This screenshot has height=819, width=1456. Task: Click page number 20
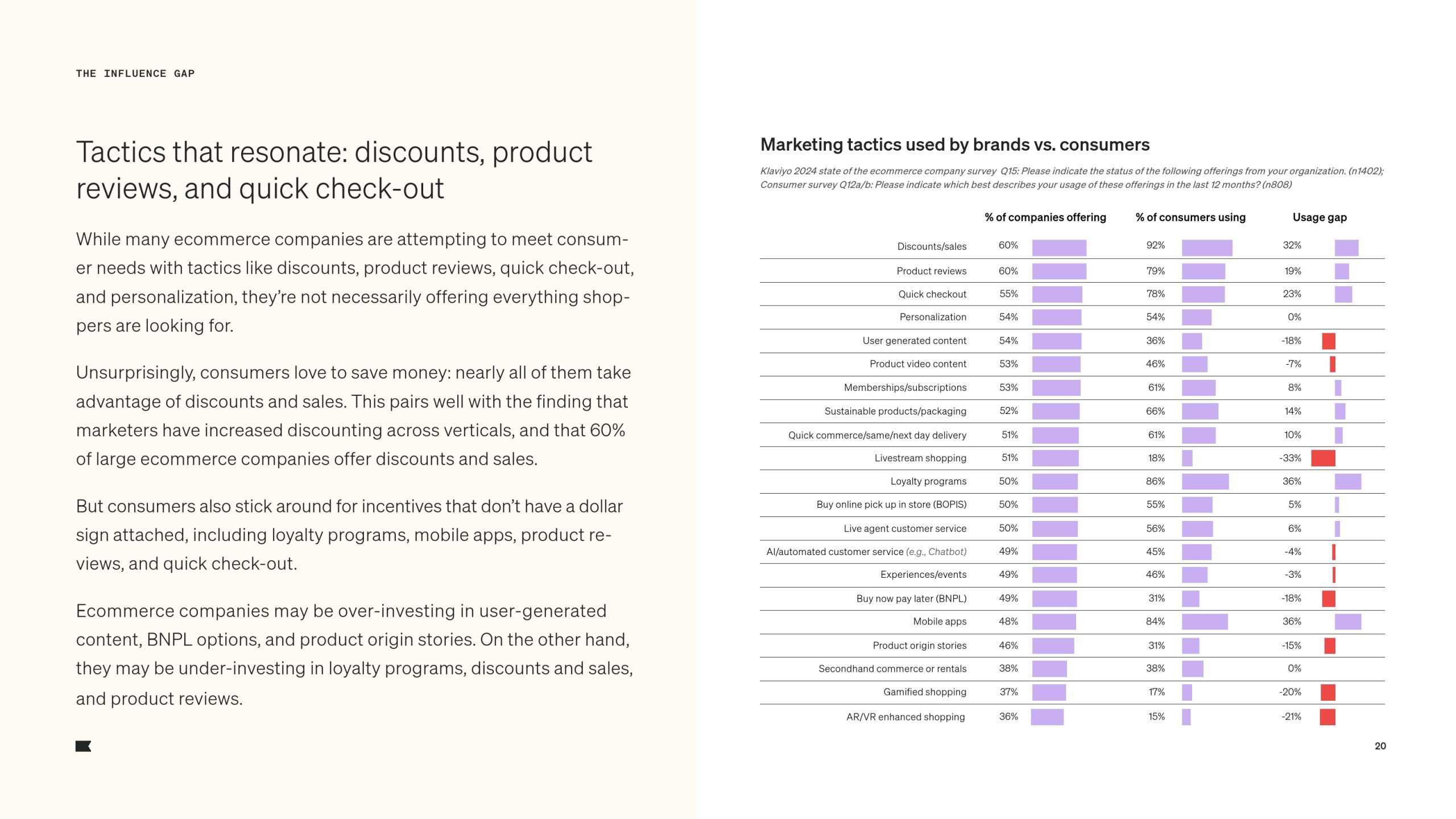(1380, 746)
